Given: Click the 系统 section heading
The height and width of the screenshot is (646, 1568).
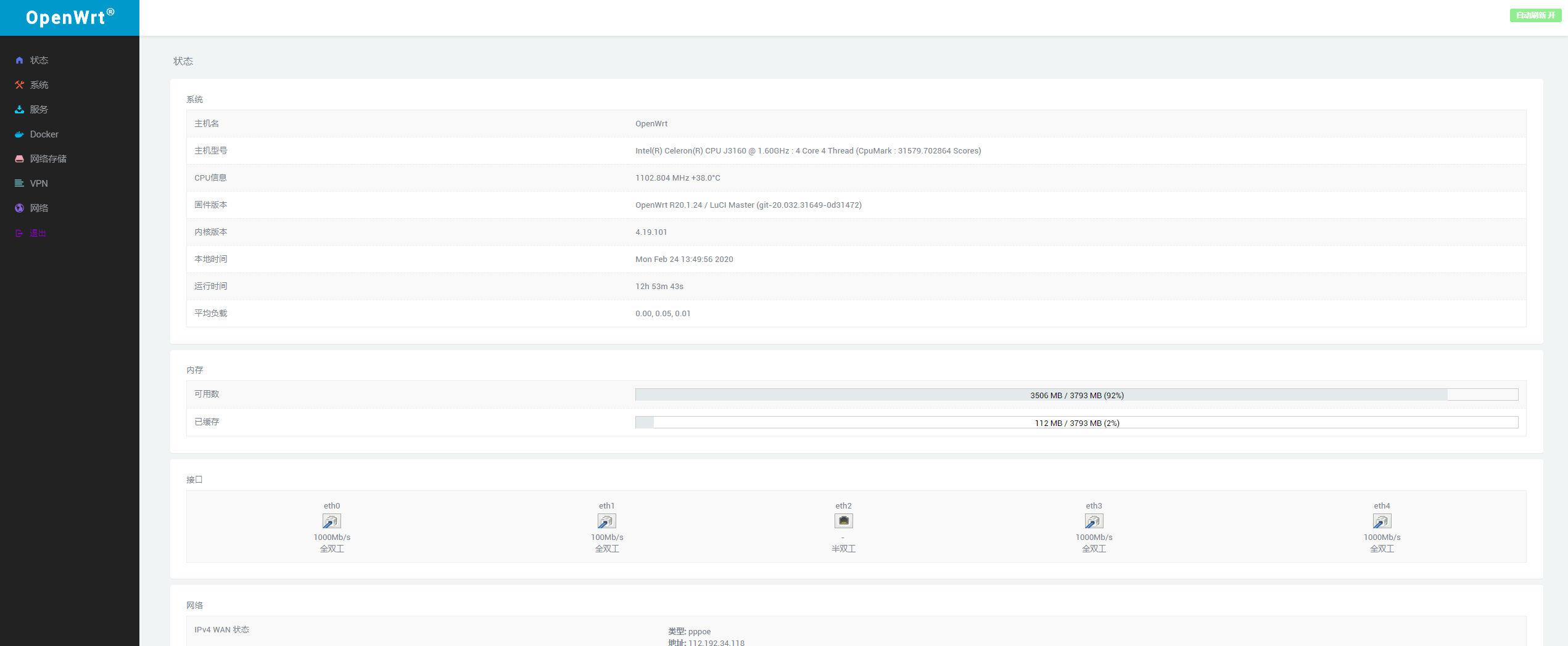Looking at the screenshot, I should [x=195, y=99].
